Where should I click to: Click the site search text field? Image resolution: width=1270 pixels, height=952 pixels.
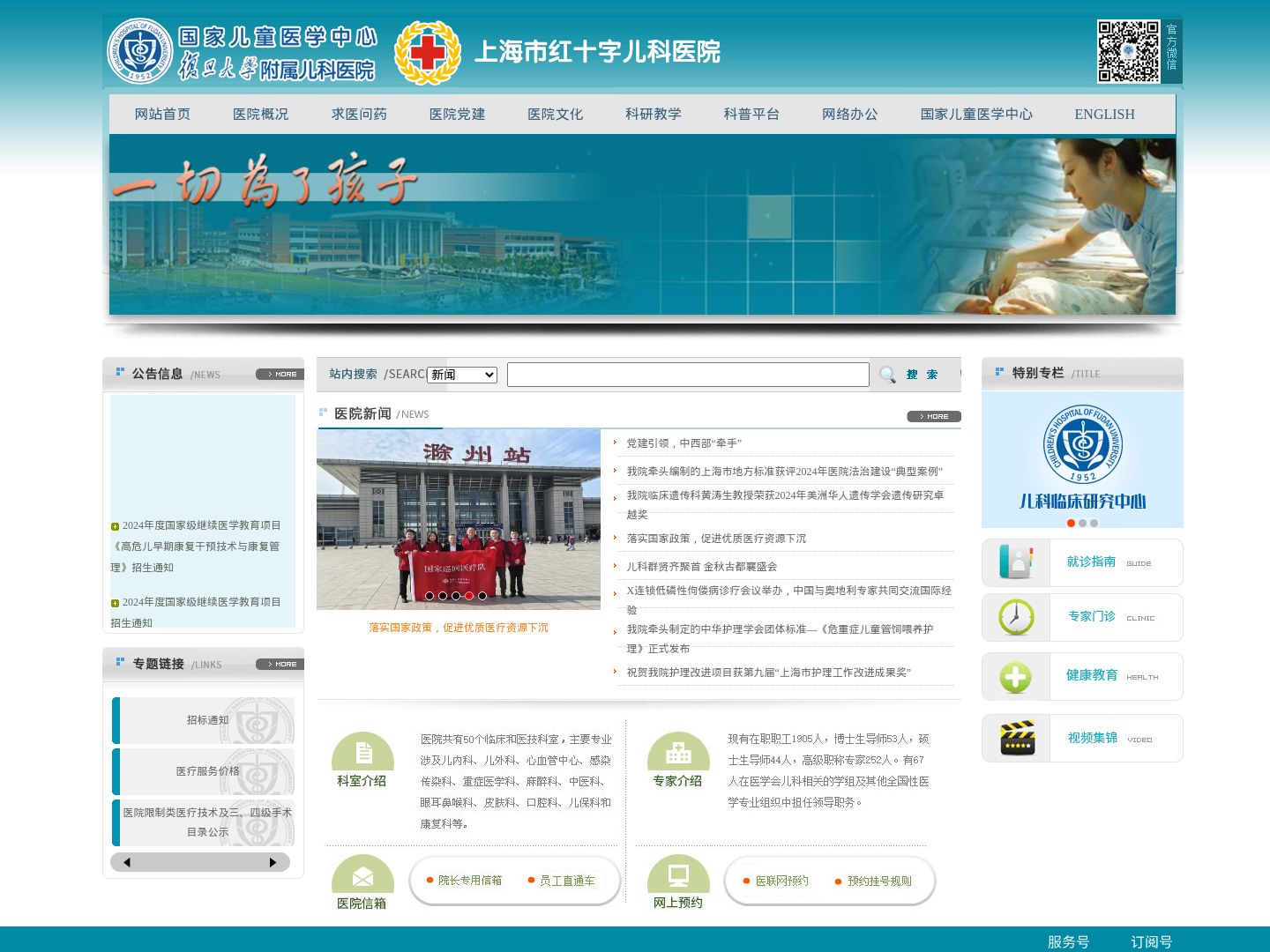[x=688, y=375]
